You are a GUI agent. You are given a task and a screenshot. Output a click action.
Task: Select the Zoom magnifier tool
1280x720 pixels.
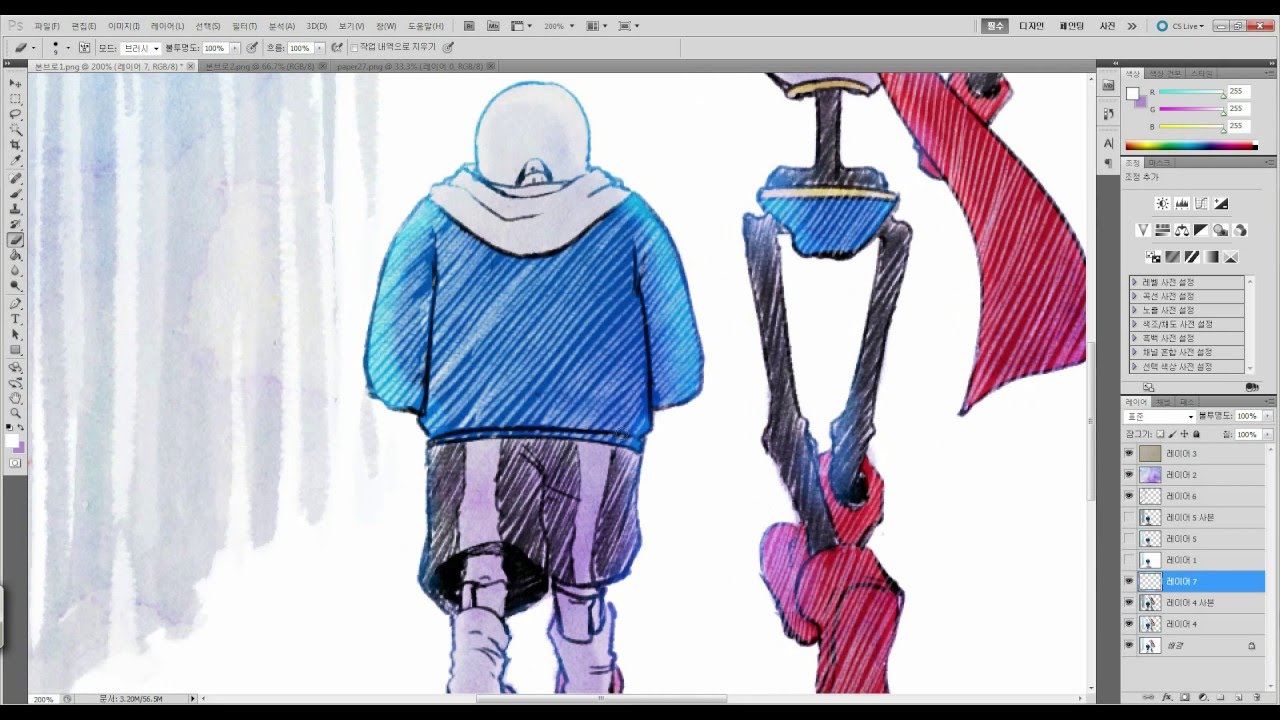point(16,413)
